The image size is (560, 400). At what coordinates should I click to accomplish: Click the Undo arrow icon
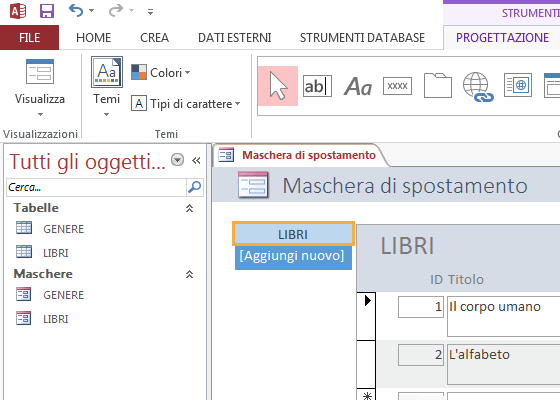pos(76,11)
